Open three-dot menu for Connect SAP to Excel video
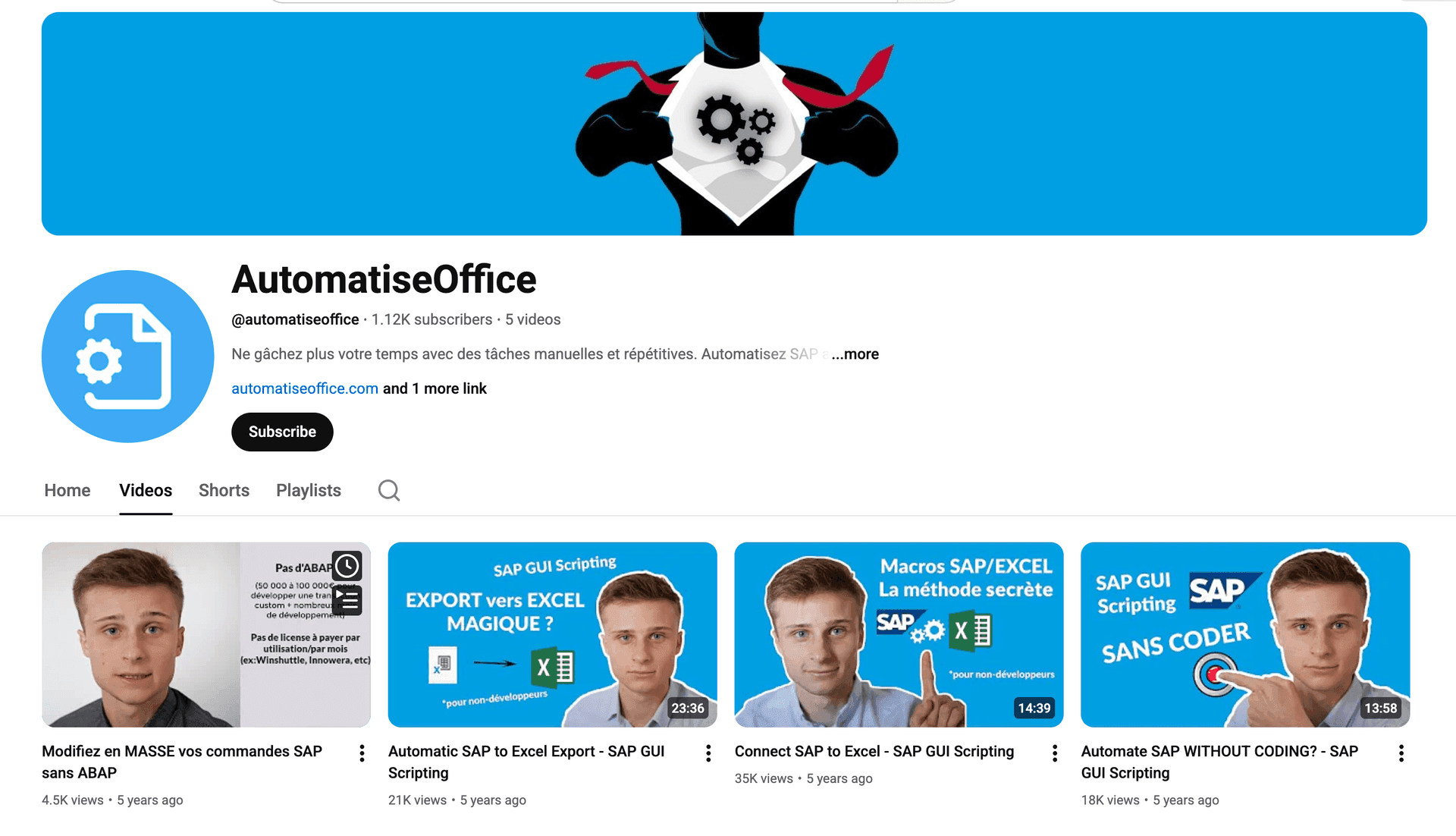Viewport: 1456px width, 836px height. click(1055, 753)
